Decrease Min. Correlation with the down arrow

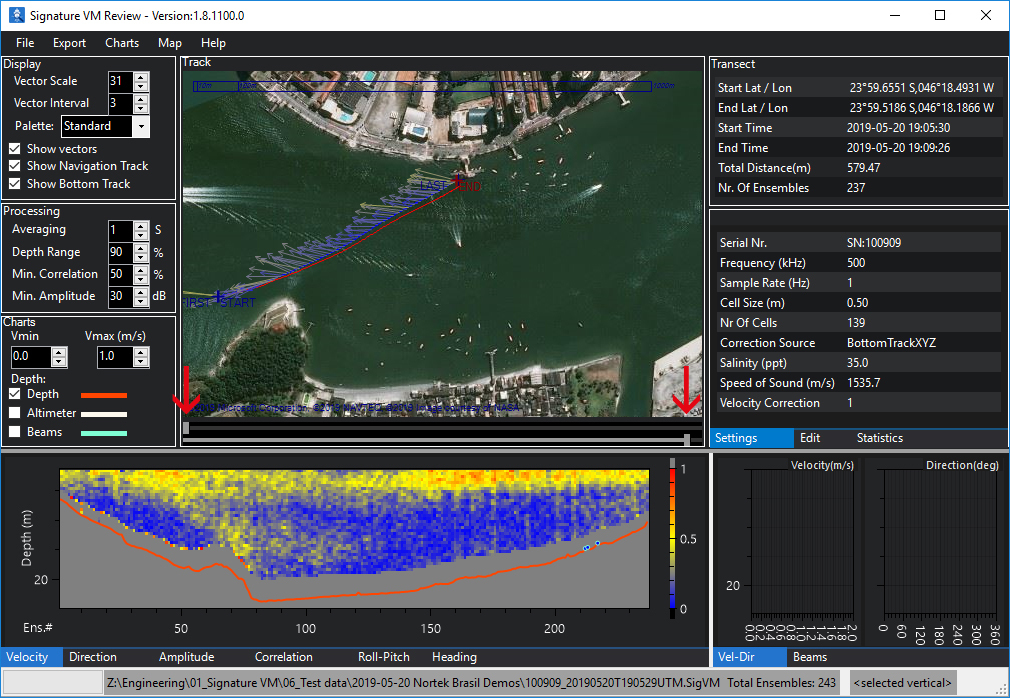tap(141, 279)
